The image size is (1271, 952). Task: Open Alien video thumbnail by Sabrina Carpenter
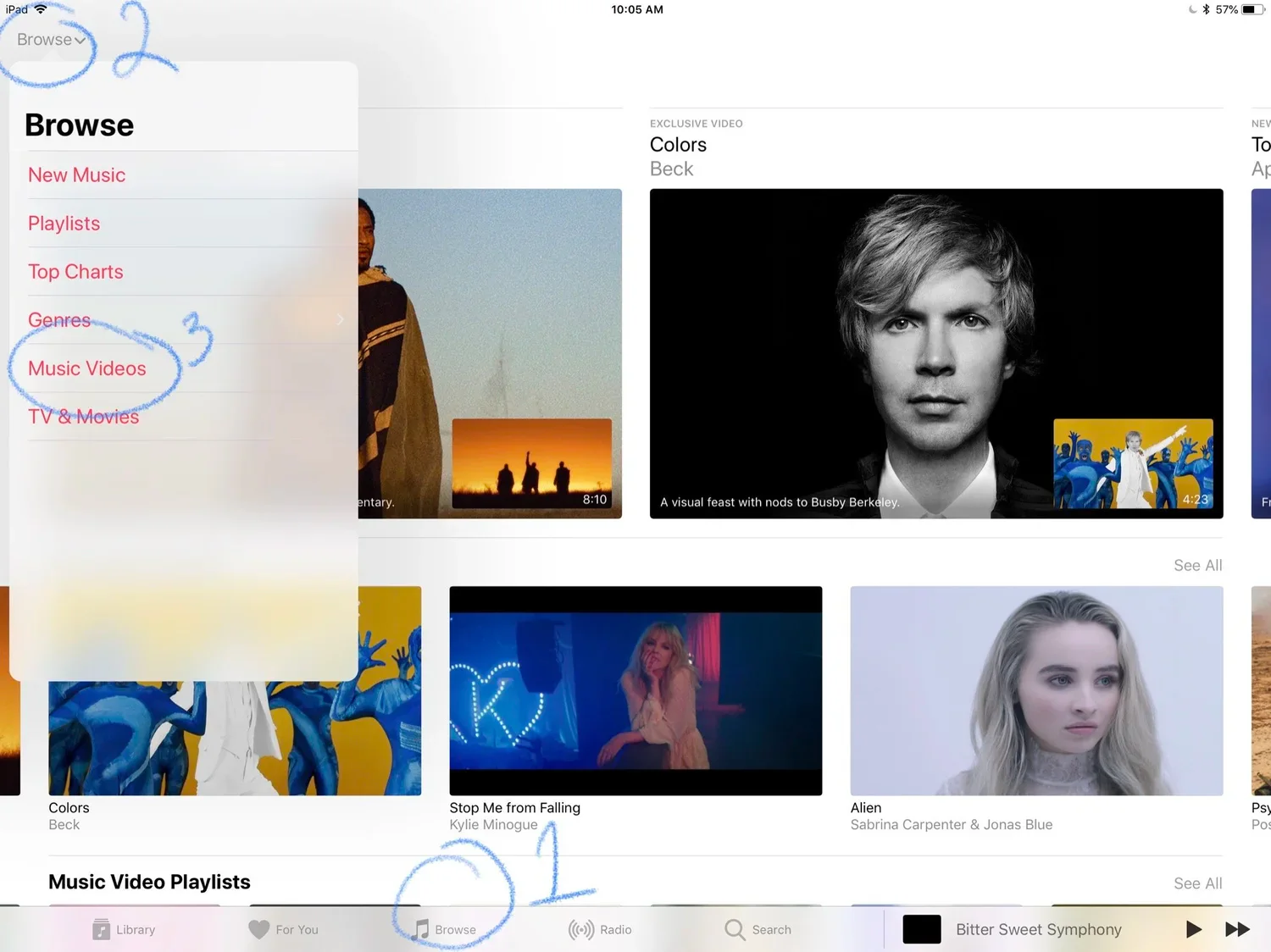click(1036, 690)
